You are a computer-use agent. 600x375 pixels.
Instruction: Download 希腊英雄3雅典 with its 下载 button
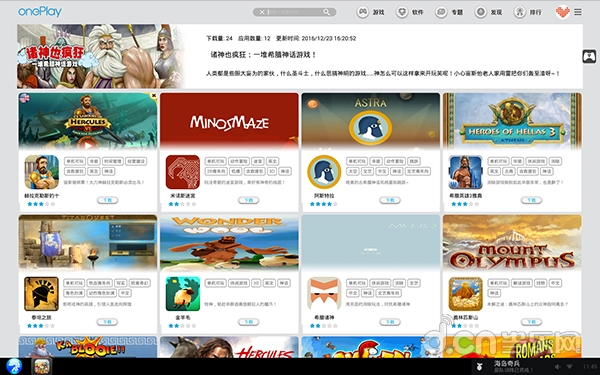click(x=532, y=200)
